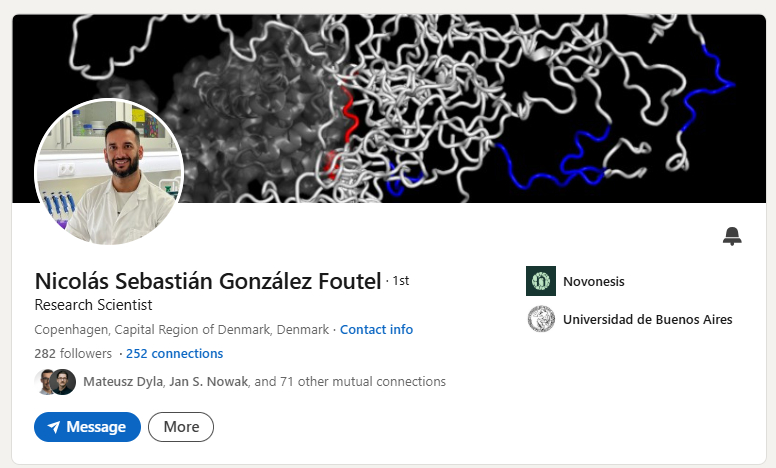Select the second mutual connection avatar
The height and width of the screenshot is (468, 776).
coord(64,382)
